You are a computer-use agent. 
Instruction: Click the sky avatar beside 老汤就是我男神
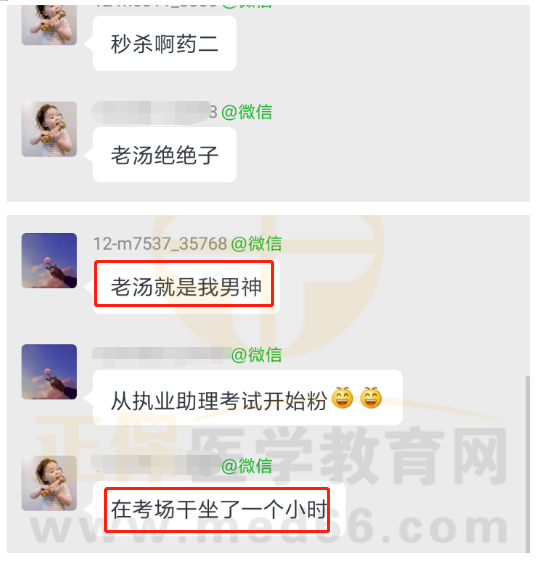[49, 261]
